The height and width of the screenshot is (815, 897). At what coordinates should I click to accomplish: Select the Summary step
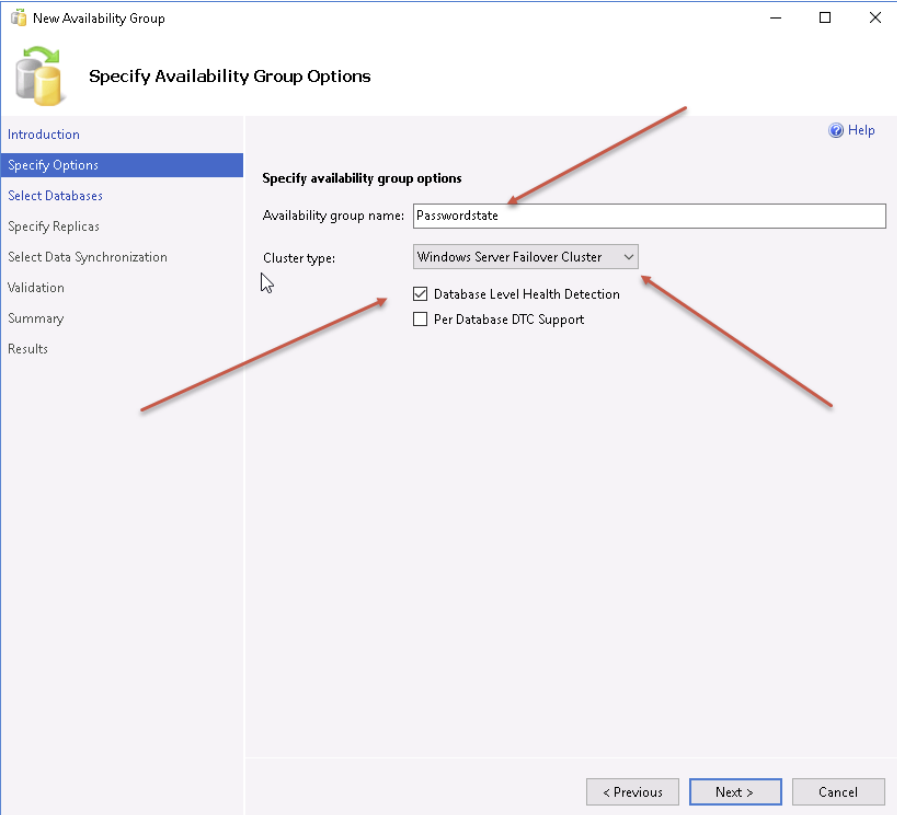35,319
